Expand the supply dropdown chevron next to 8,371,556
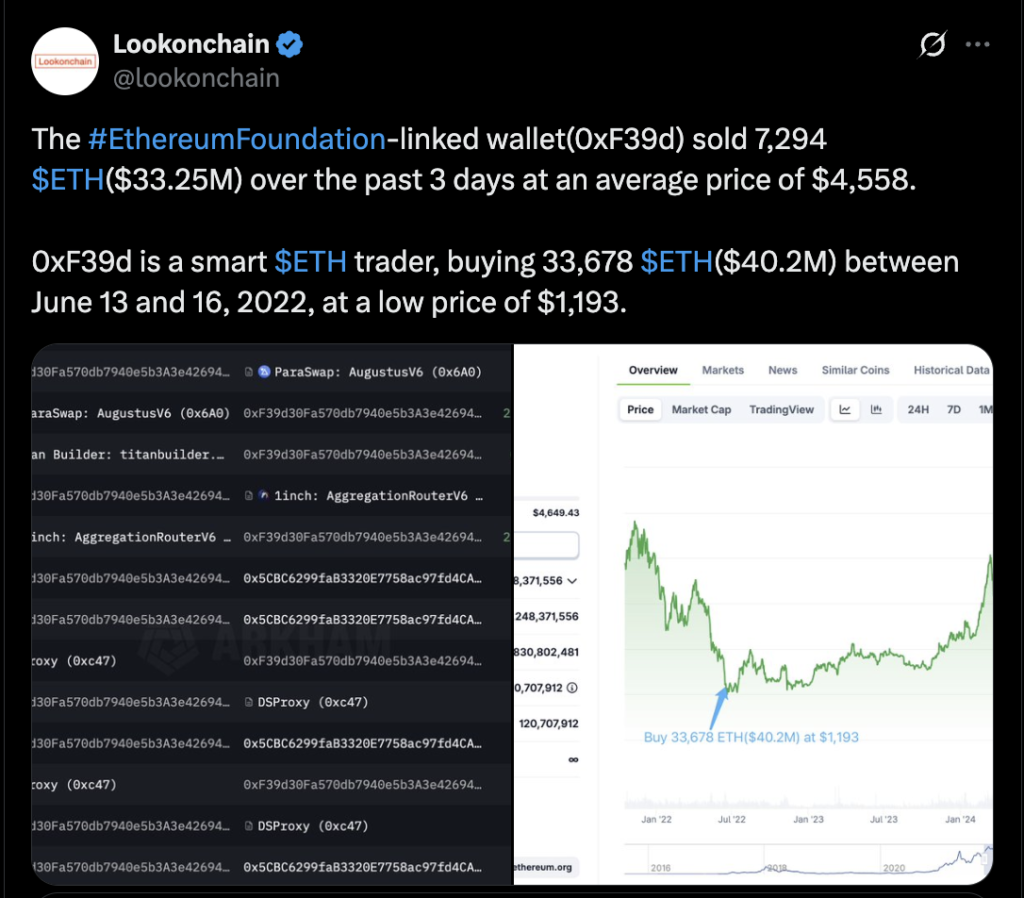1024x898 pixels. [x=572, y=581]
